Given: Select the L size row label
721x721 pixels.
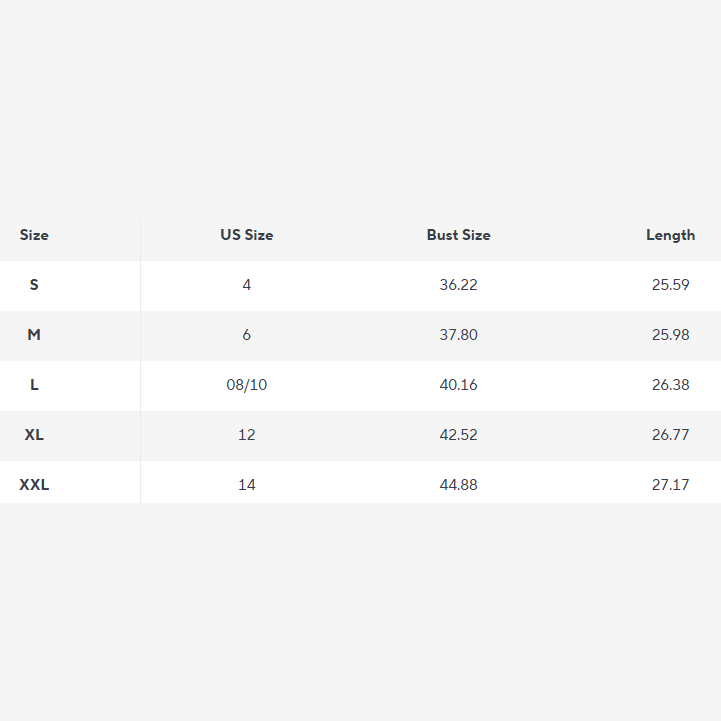Looking at the screenshot, I should (34, 385).
